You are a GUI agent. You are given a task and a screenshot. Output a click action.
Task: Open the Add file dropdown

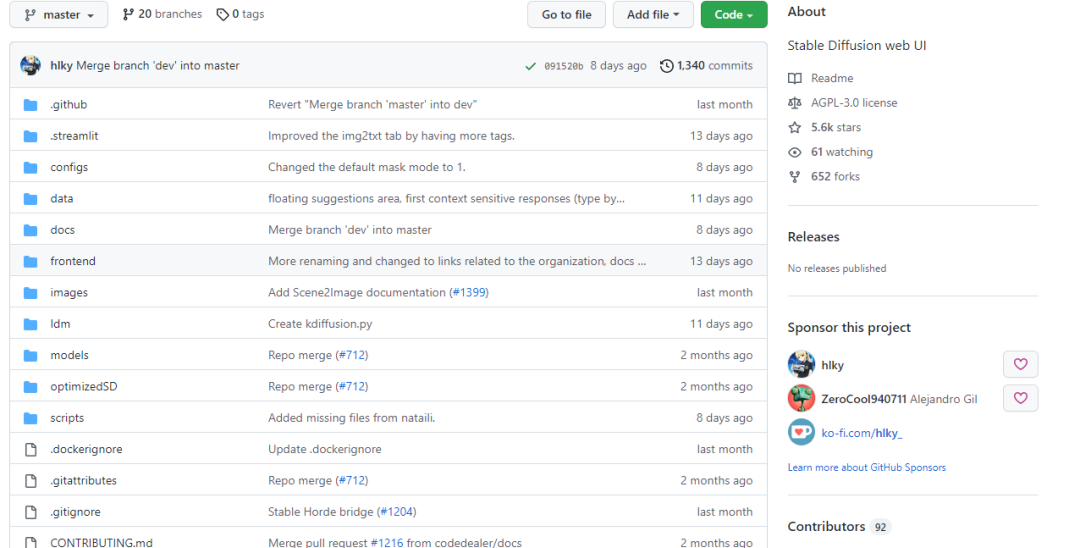coord(653,14)
